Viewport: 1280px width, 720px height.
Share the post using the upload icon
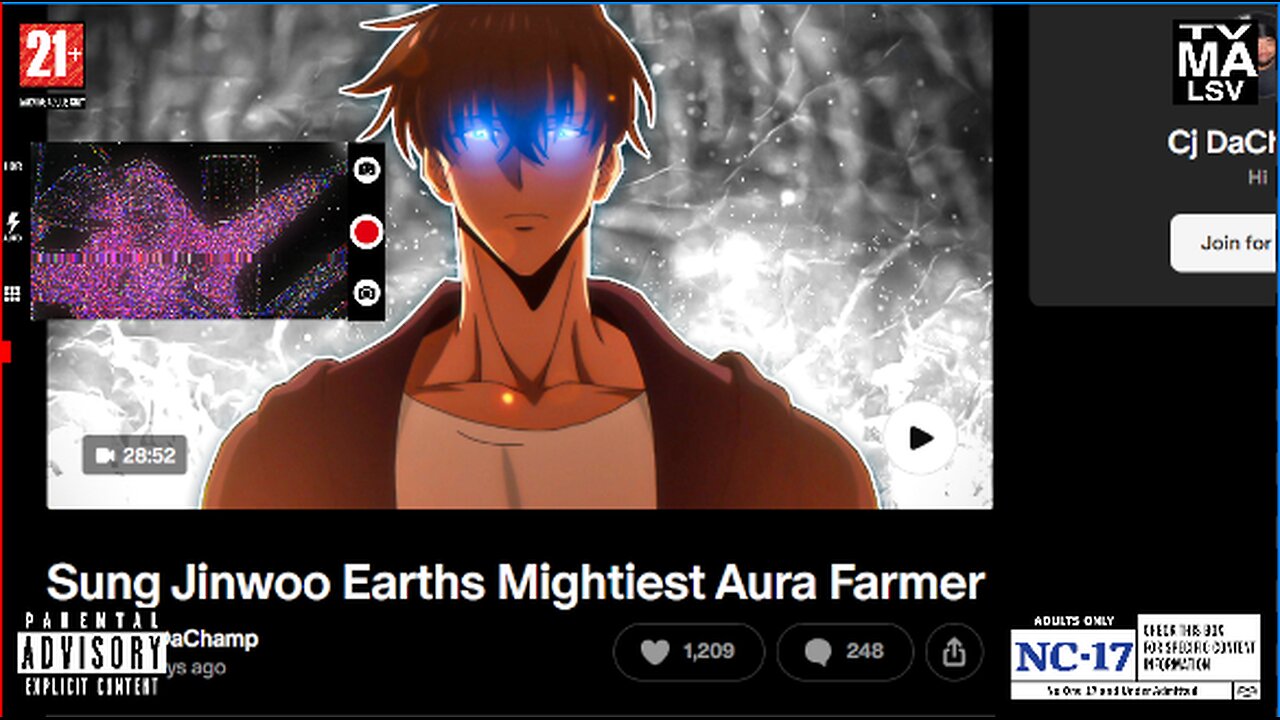(954, 653)
